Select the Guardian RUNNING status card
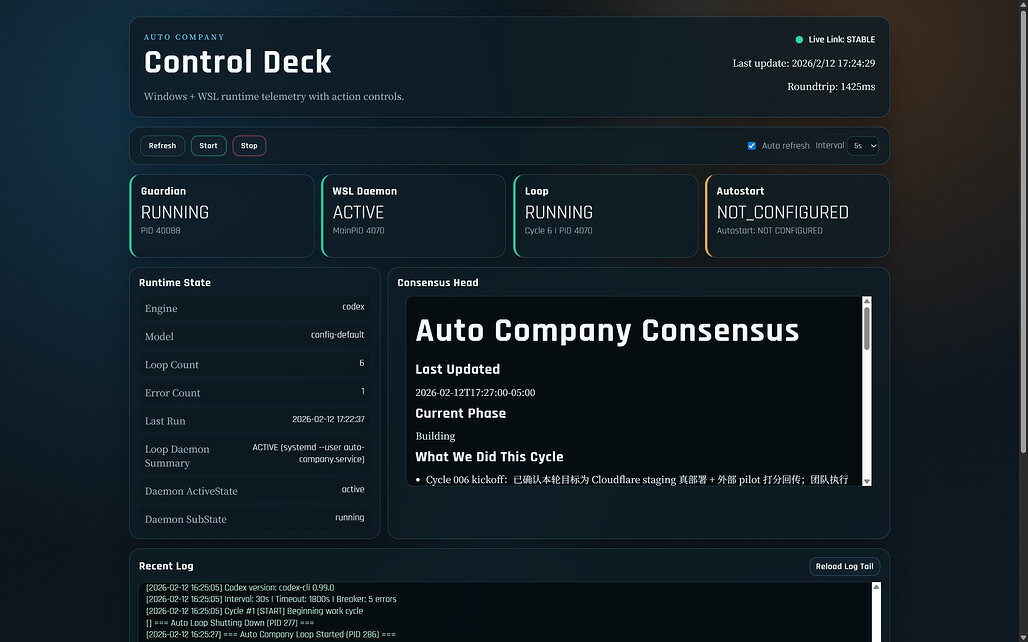Viewport: 1028px width, 642px height. click(x=222, y=216)
